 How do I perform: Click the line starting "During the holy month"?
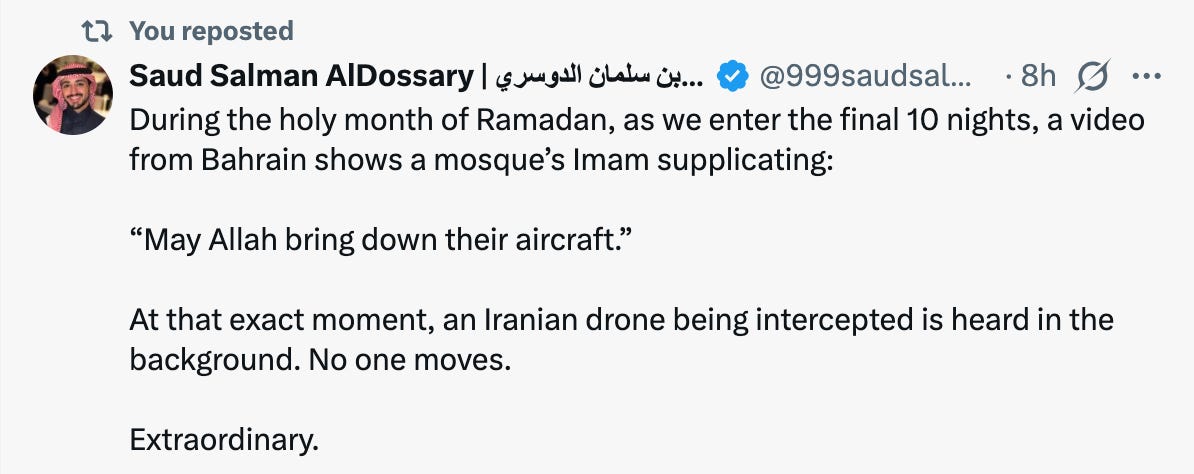point(637,120)
